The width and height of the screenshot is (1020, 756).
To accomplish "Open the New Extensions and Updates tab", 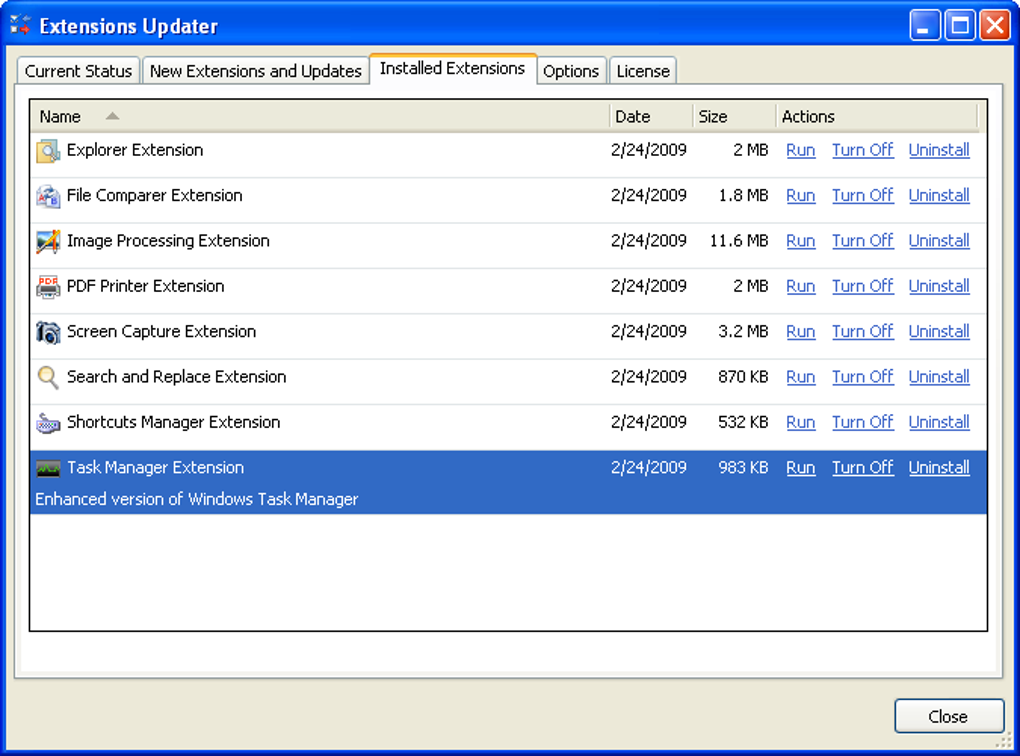I will click(x=256, y=70).
